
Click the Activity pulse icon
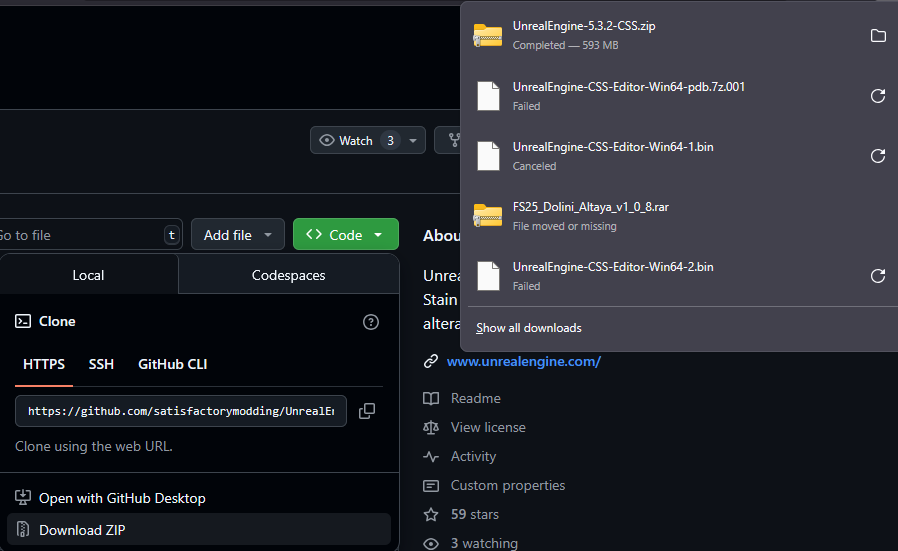click(431, 456)
